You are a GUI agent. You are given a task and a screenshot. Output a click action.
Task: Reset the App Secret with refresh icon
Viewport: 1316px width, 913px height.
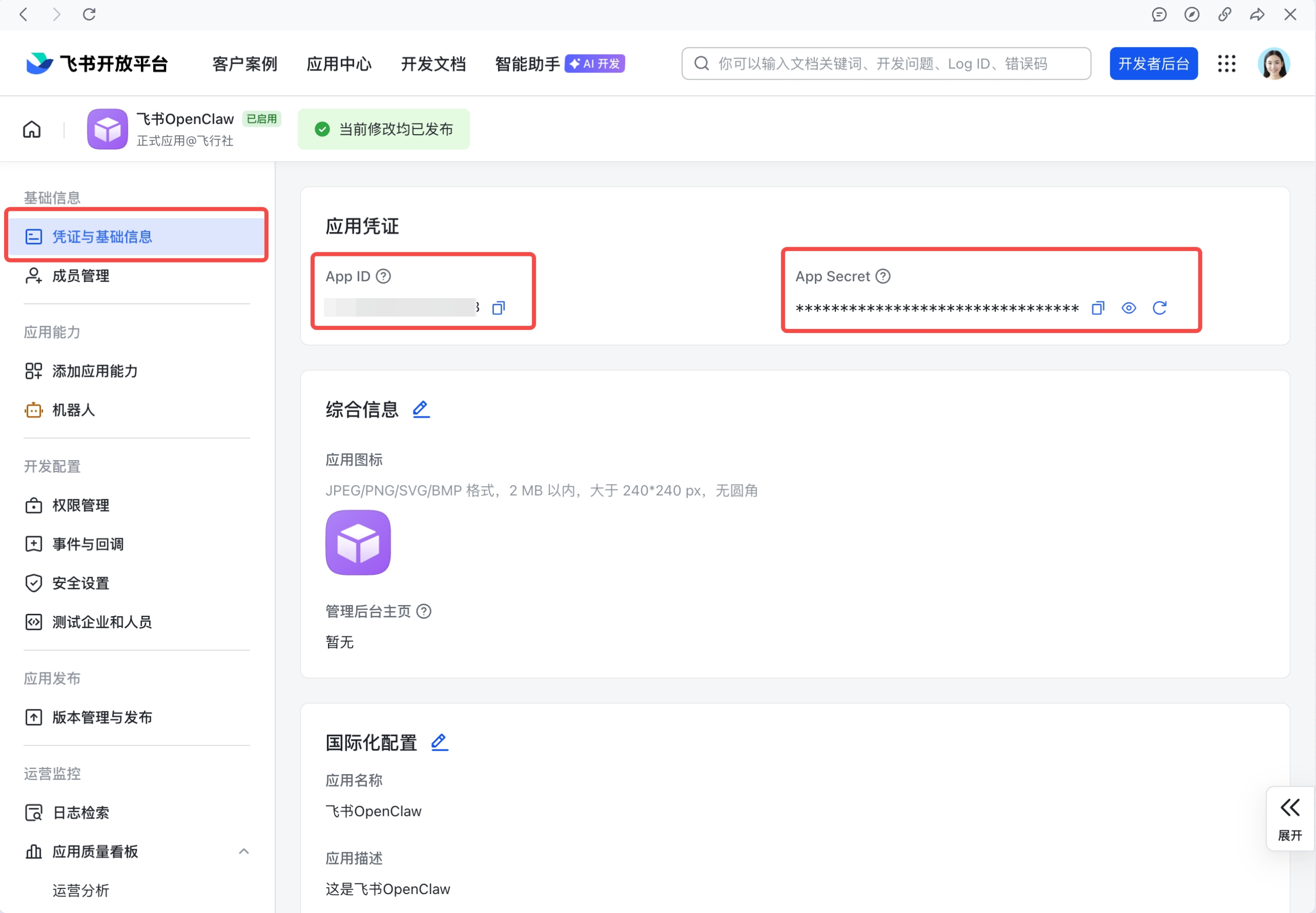(1160, 308)
